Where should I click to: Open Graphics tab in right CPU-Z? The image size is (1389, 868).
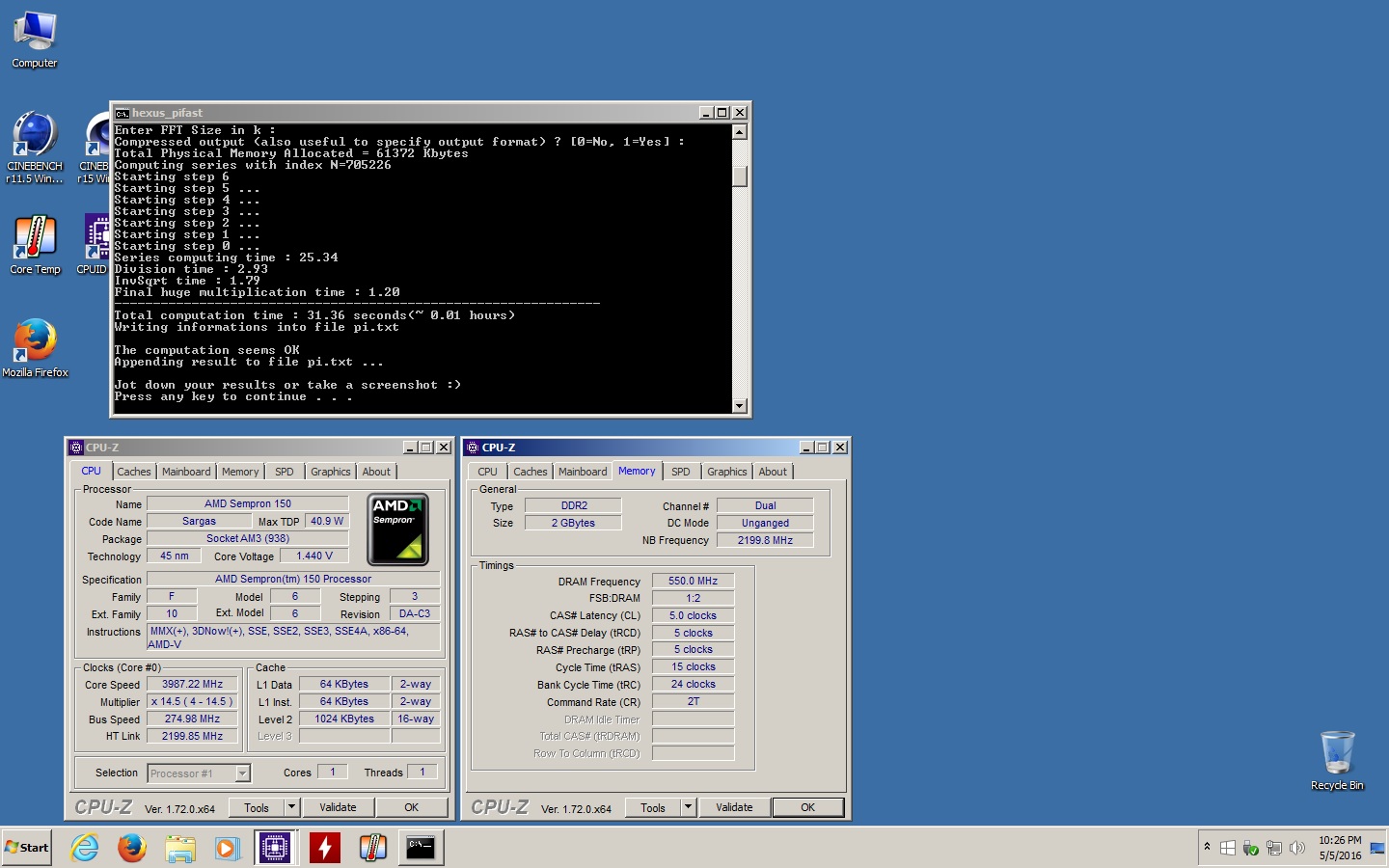point(727,472)
